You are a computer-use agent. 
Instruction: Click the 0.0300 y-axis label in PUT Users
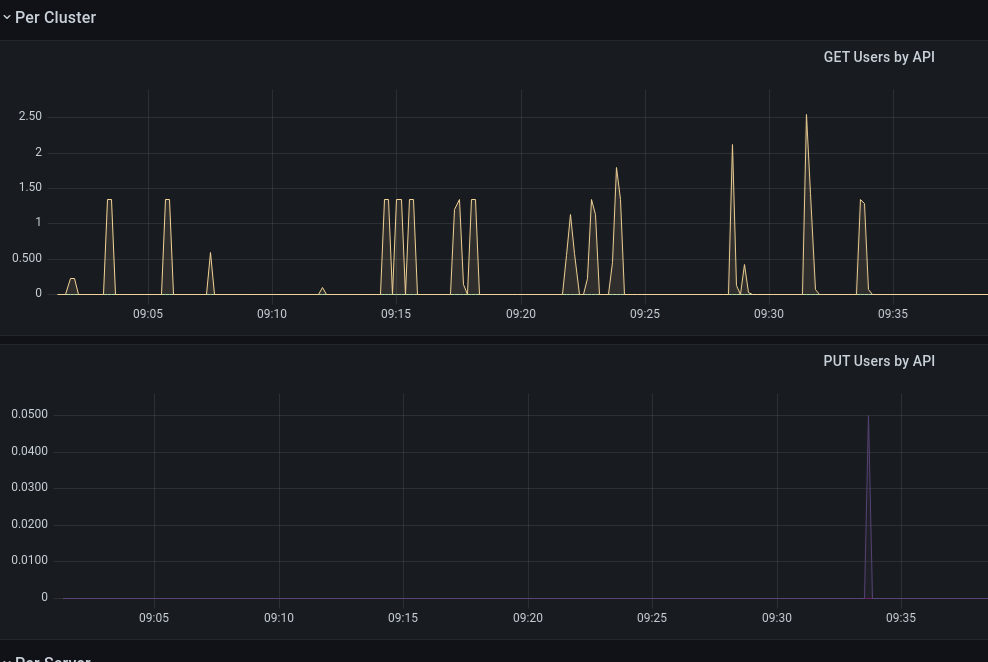click(x=30, y=487)
